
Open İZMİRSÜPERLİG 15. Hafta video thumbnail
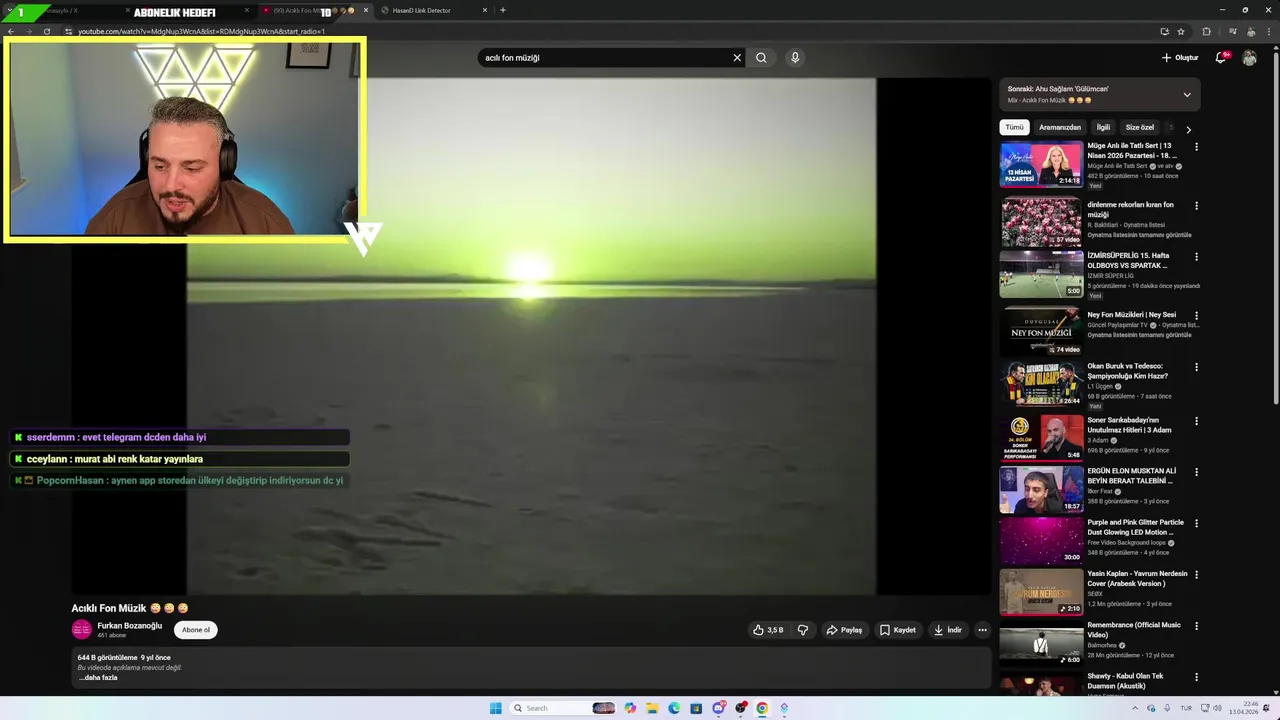point(1041,274)
